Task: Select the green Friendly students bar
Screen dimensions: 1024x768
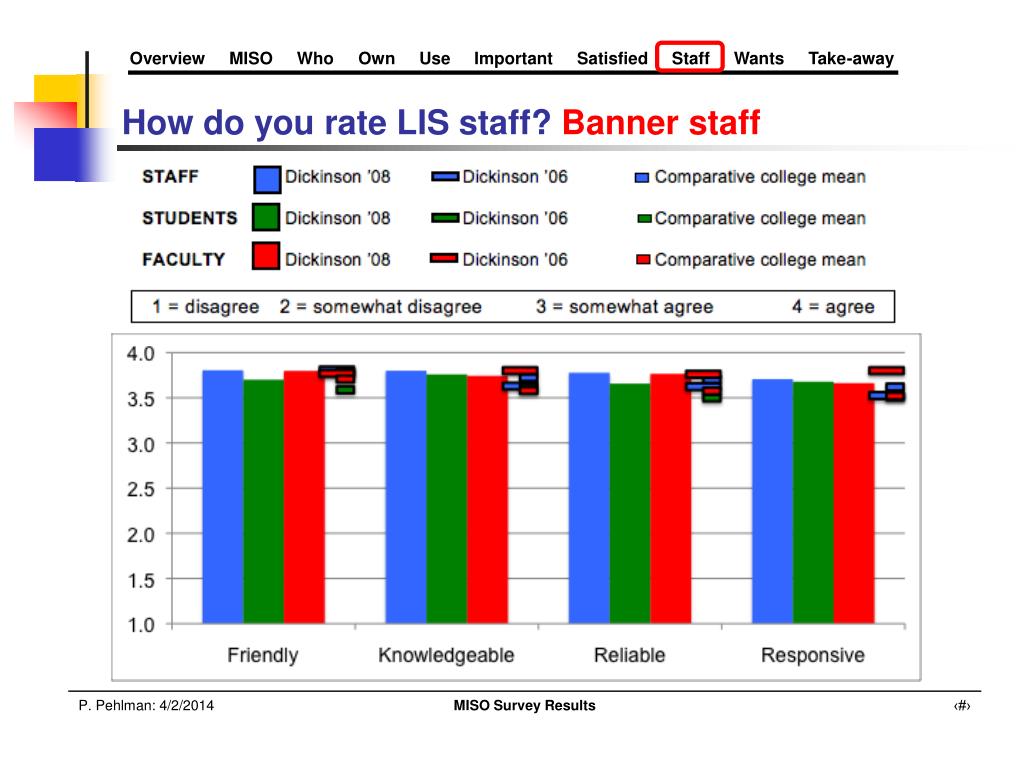Action: pos(264,502)
